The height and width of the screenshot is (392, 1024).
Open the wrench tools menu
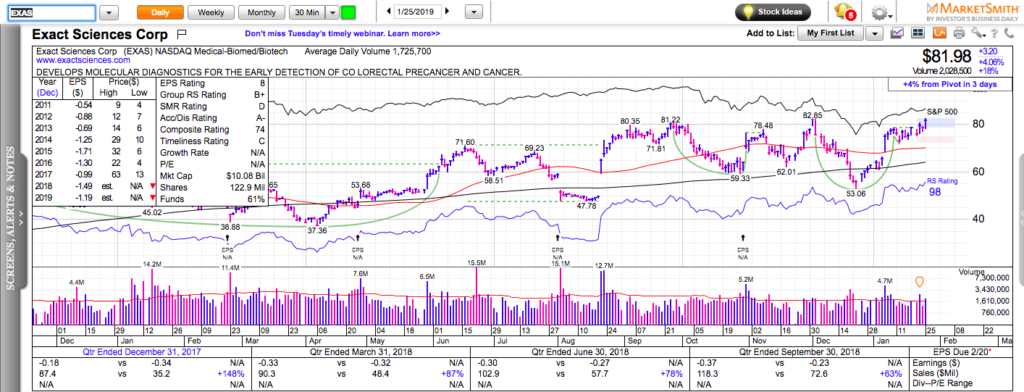point(978,33)
